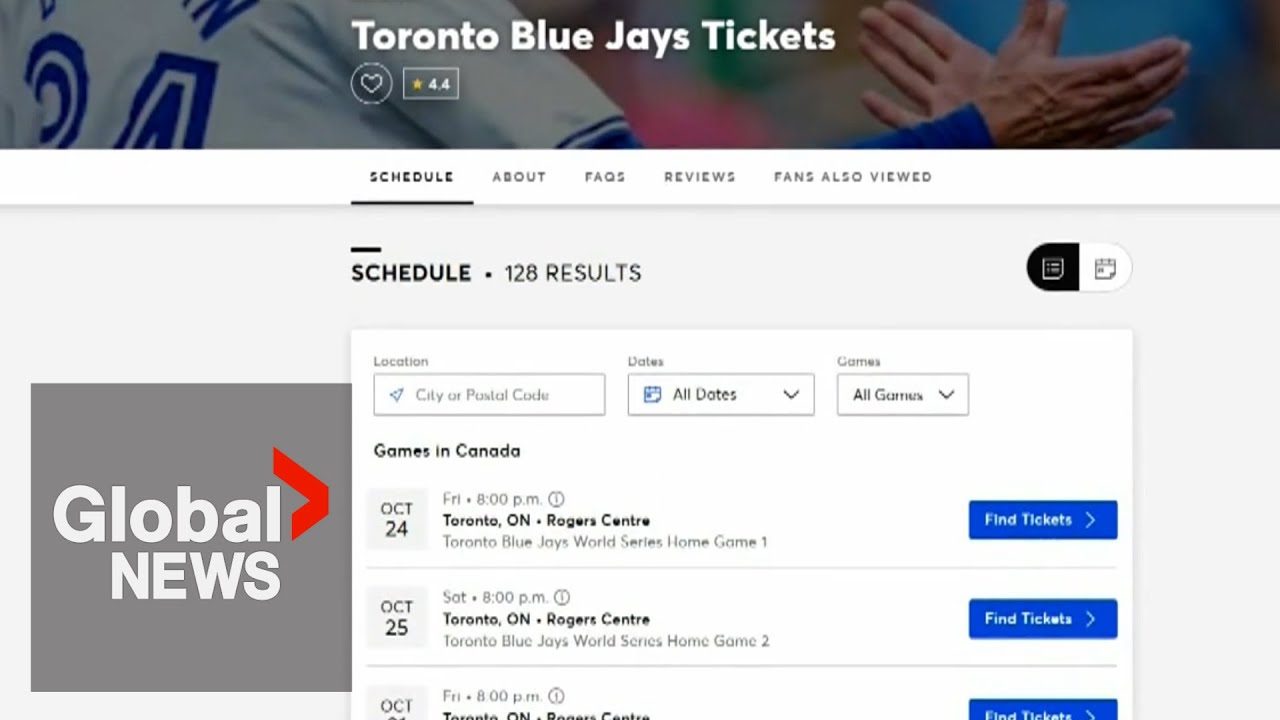Open the Reviews tab

[700, 177]
